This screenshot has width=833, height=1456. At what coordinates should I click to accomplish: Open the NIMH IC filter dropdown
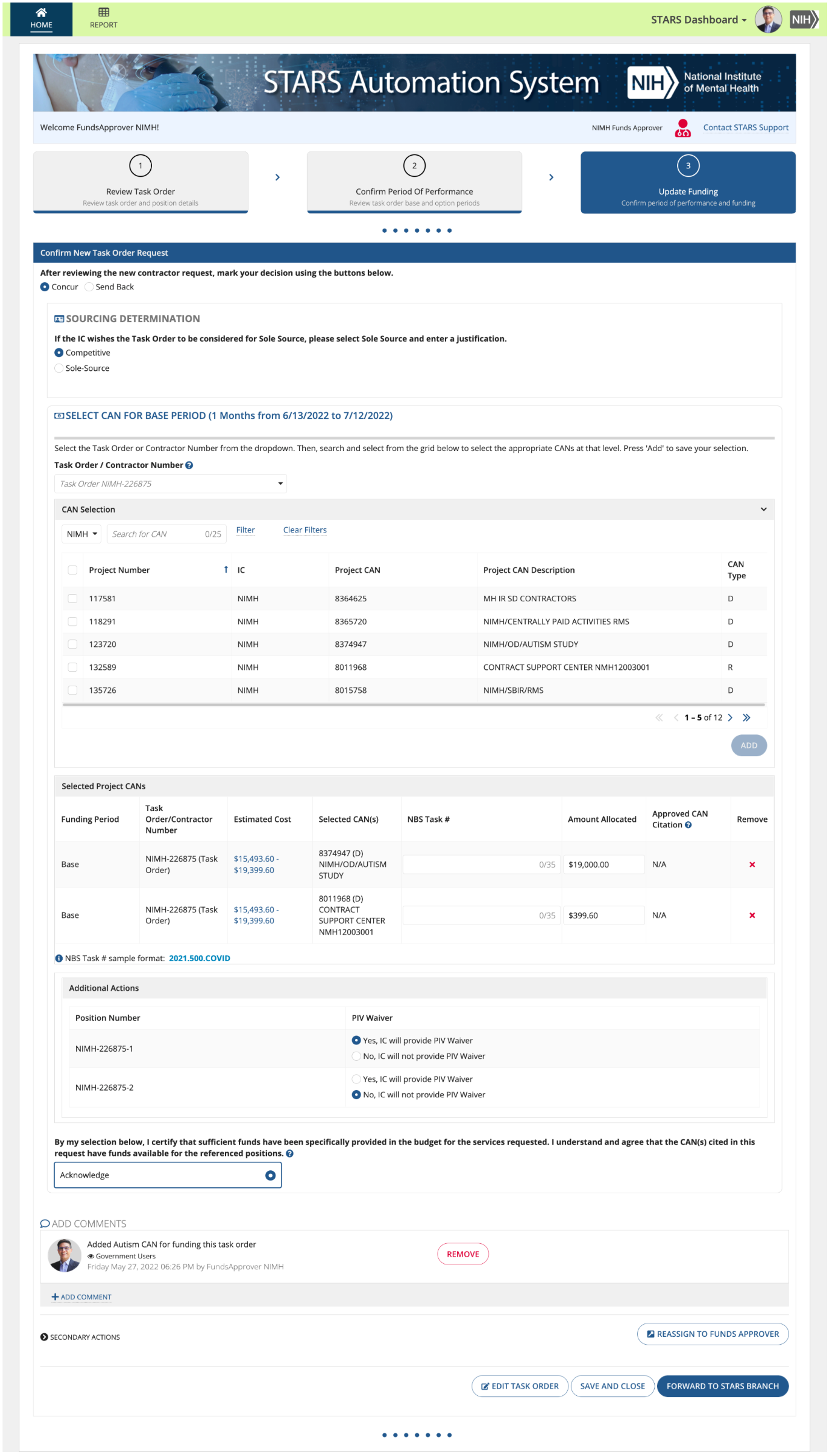(81, 534)
